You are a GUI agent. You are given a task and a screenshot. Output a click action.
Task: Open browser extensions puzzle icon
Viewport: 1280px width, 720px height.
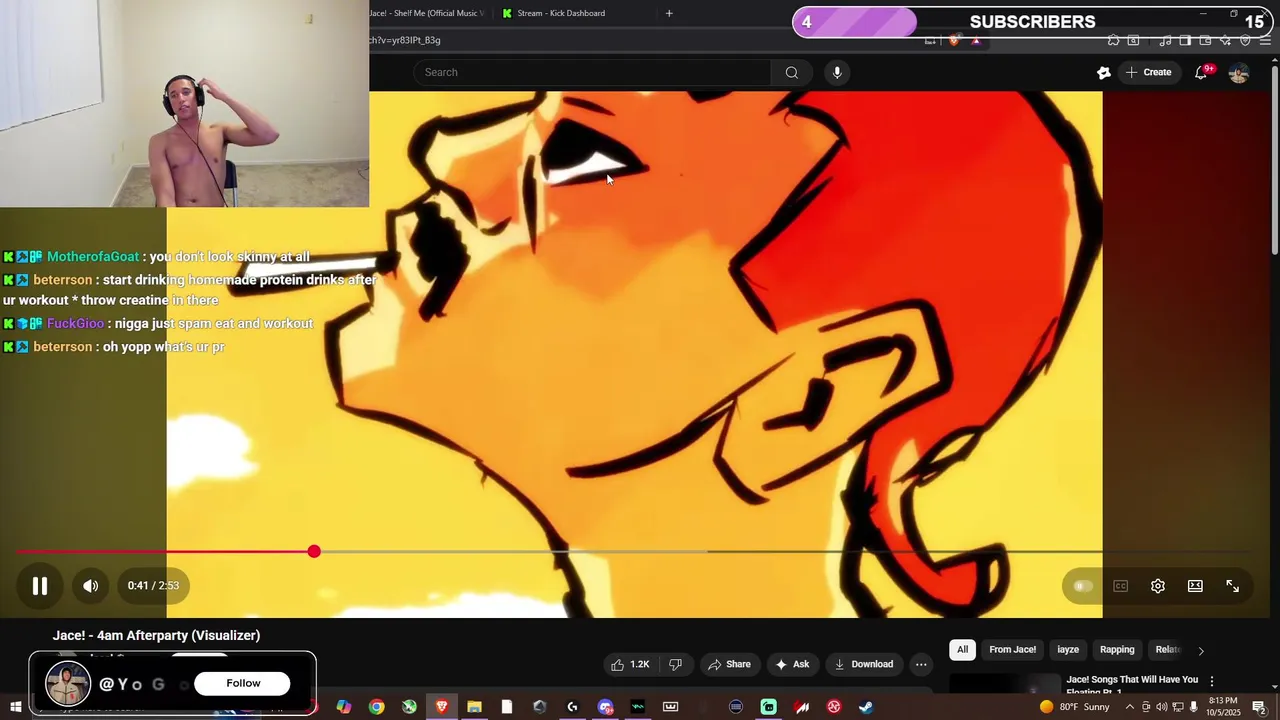[x=1113, y=40]
